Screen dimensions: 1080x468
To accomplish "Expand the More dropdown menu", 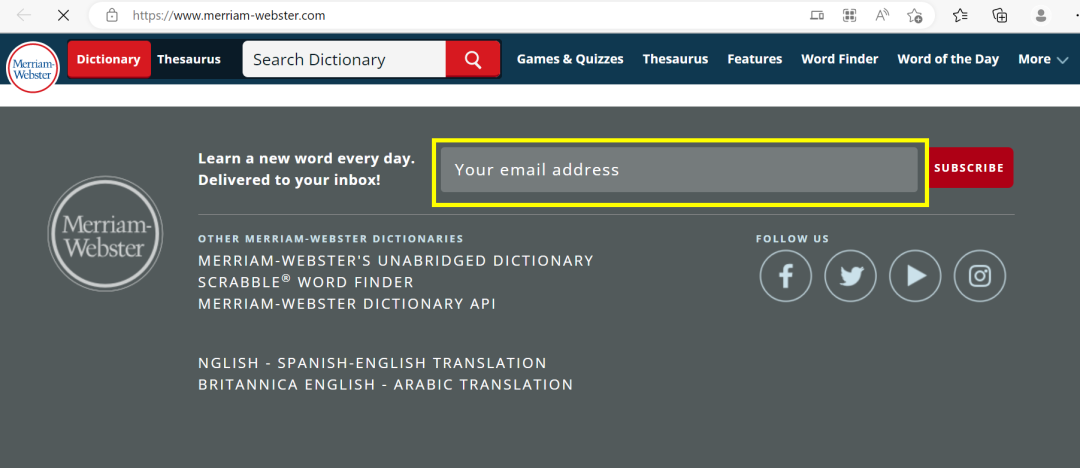I will pos(1043,59).
